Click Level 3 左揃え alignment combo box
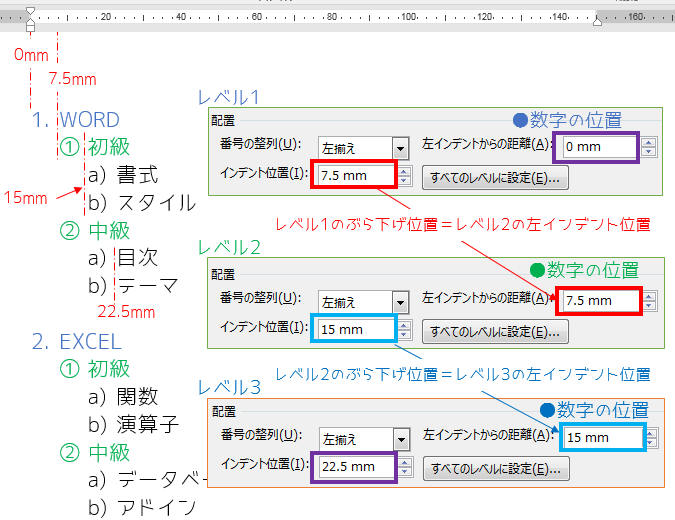Image resolution: width=675 pixels, height=520 pixels. (364, 440)
